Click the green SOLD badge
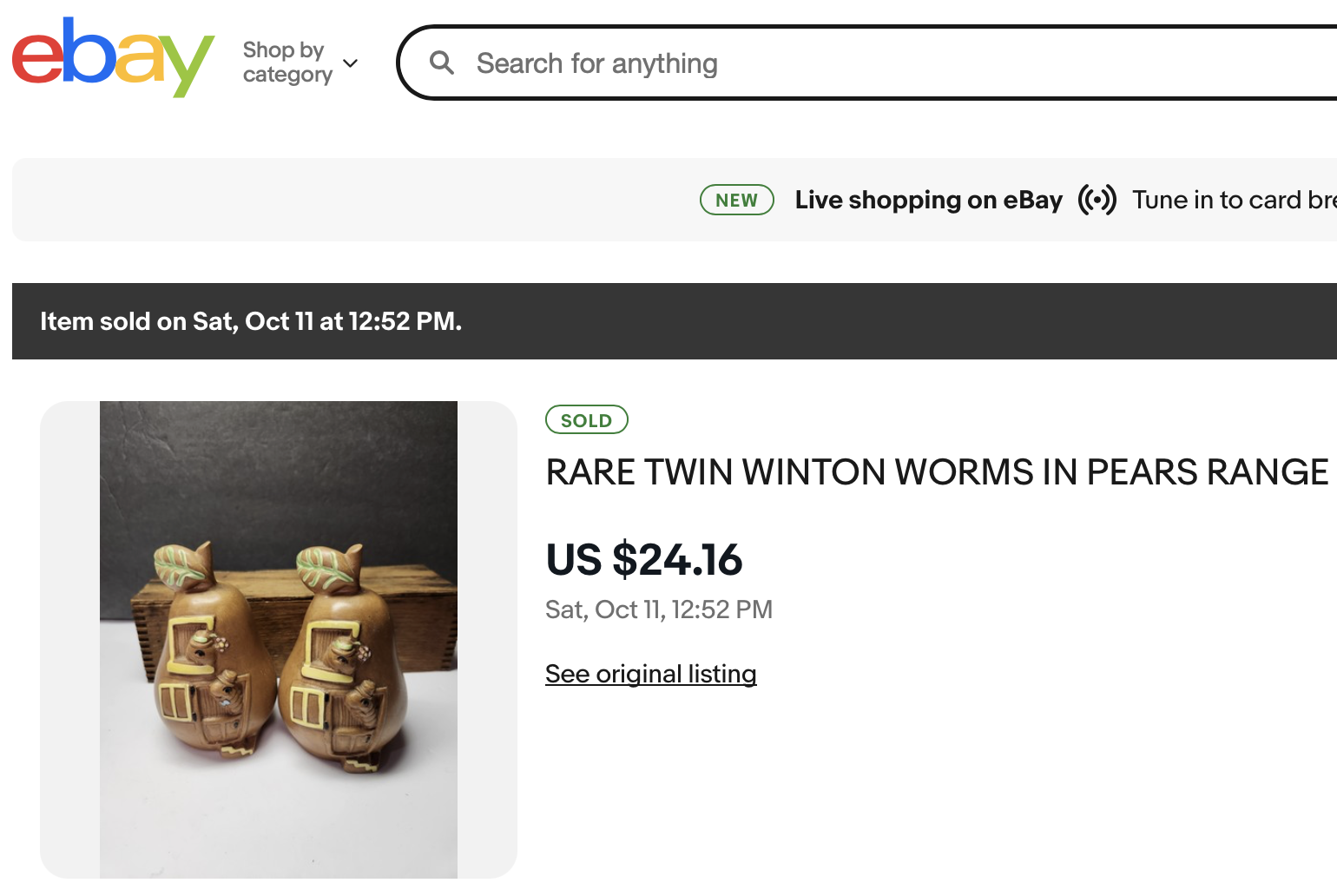 586,420
